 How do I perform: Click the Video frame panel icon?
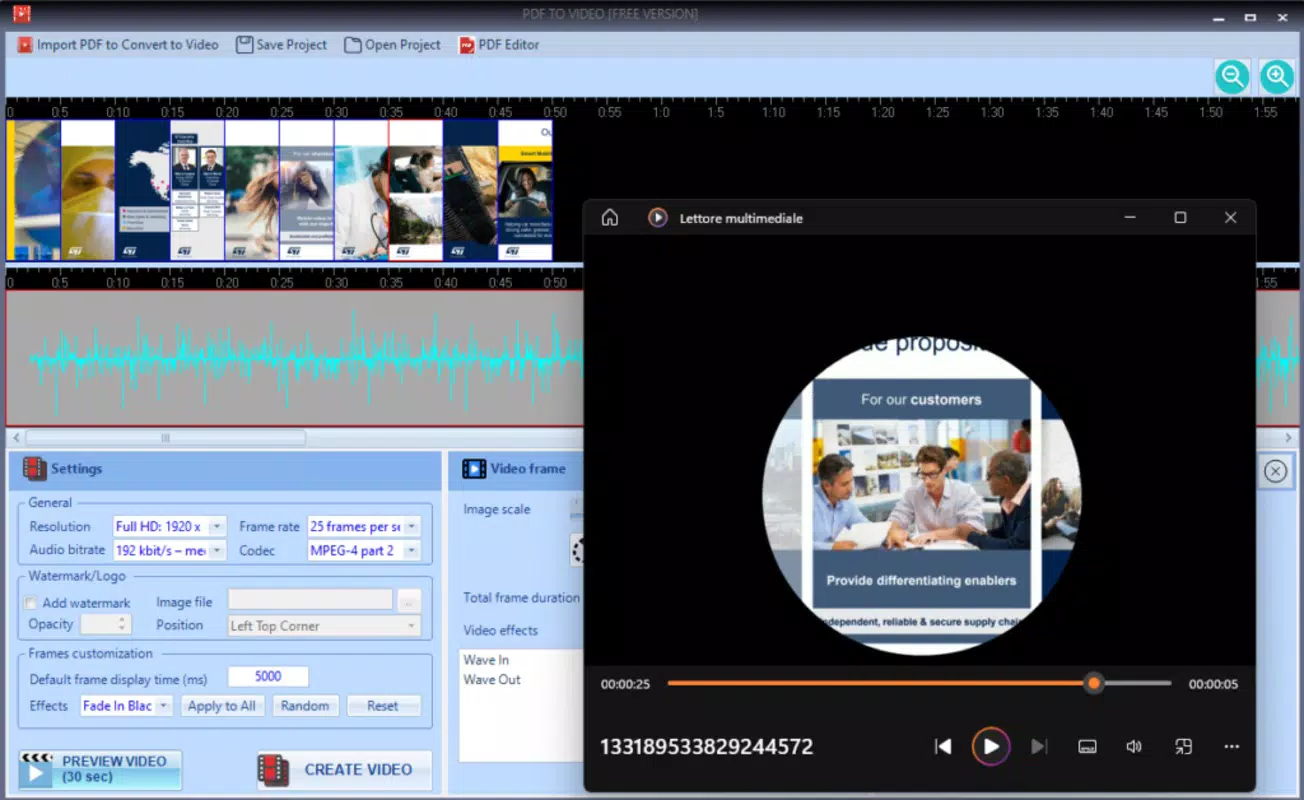(474, 468)
